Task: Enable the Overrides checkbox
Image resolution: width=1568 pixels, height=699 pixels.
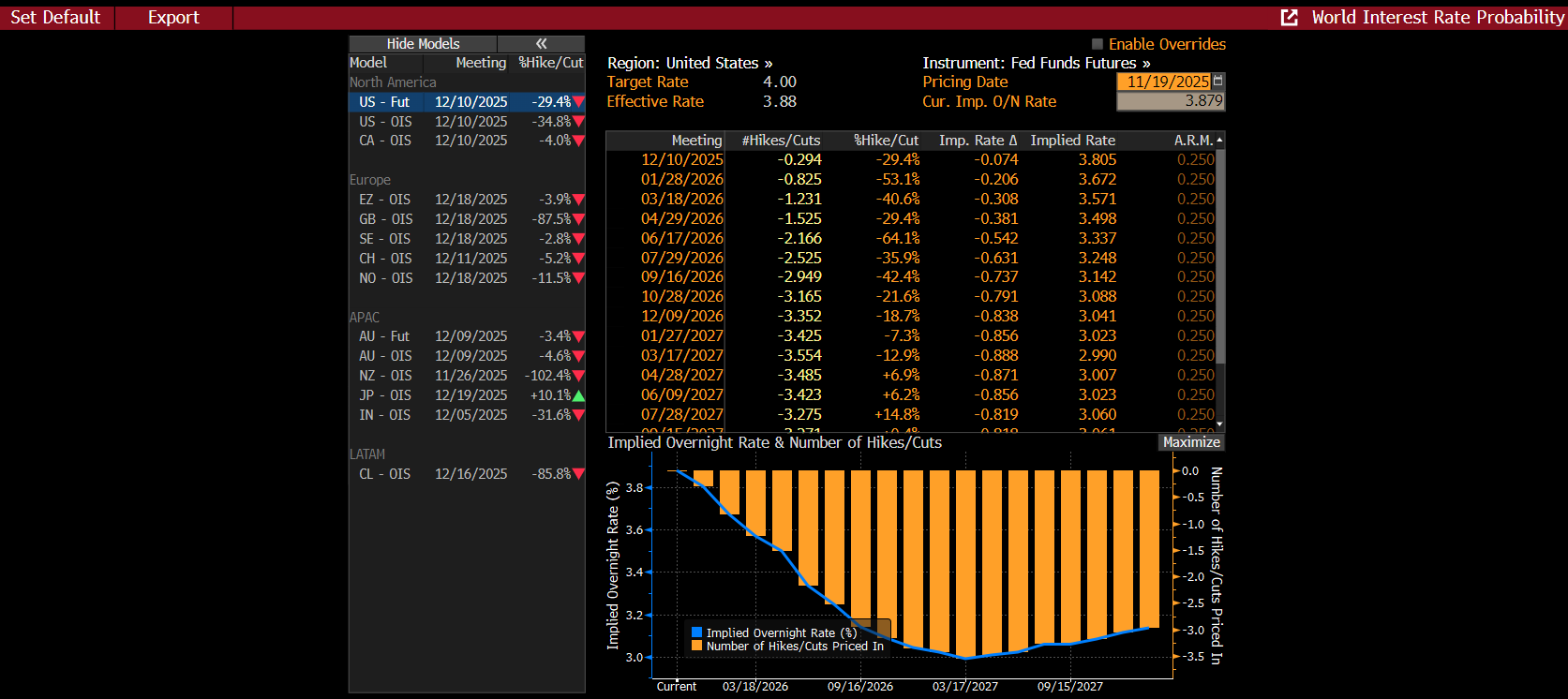Action: pyautogui.click(x=1097, y=44)
